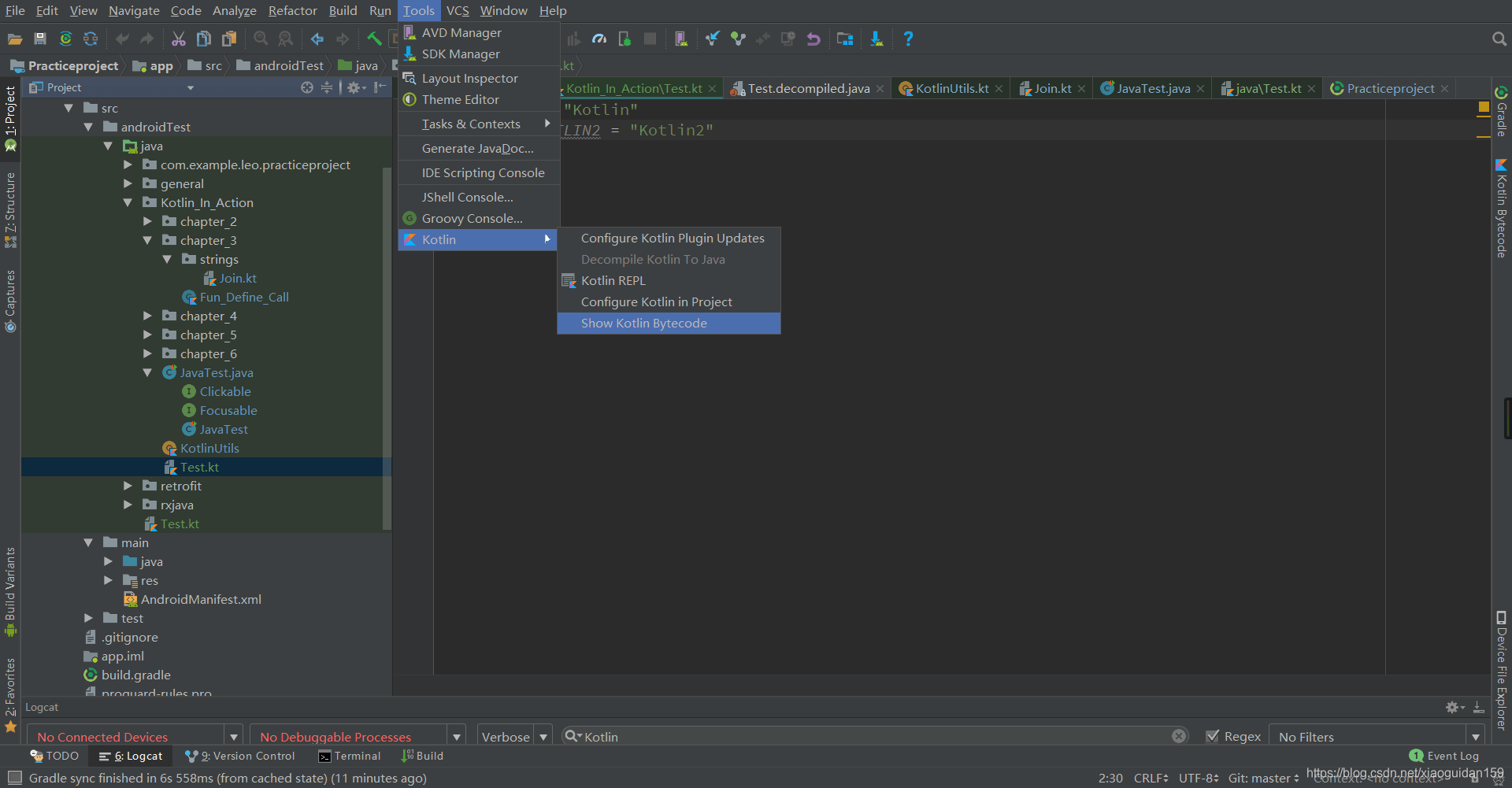This screenshot has width=1512, height=788.
Task: Expand the retrofit package
Action: pyautogui.click(x=128, y=486)
